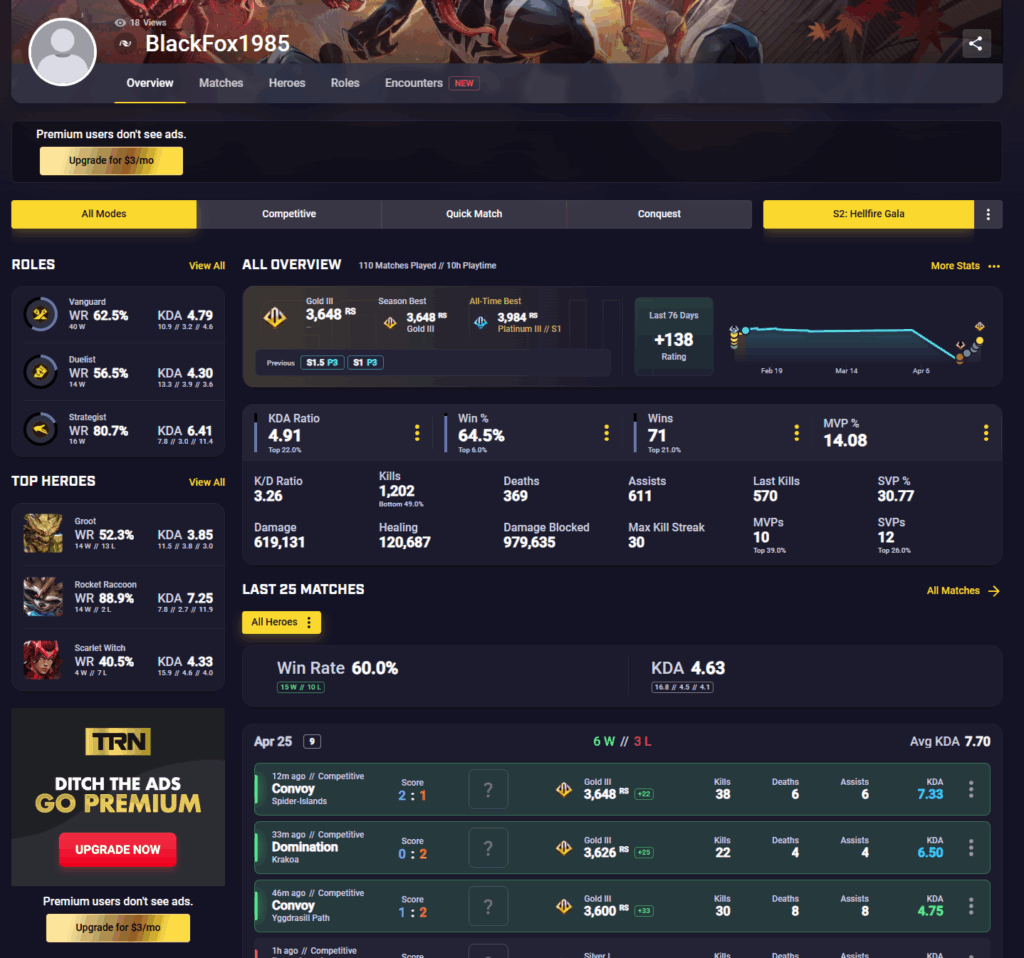Select the Competitive mode filter

pos(289,214)
